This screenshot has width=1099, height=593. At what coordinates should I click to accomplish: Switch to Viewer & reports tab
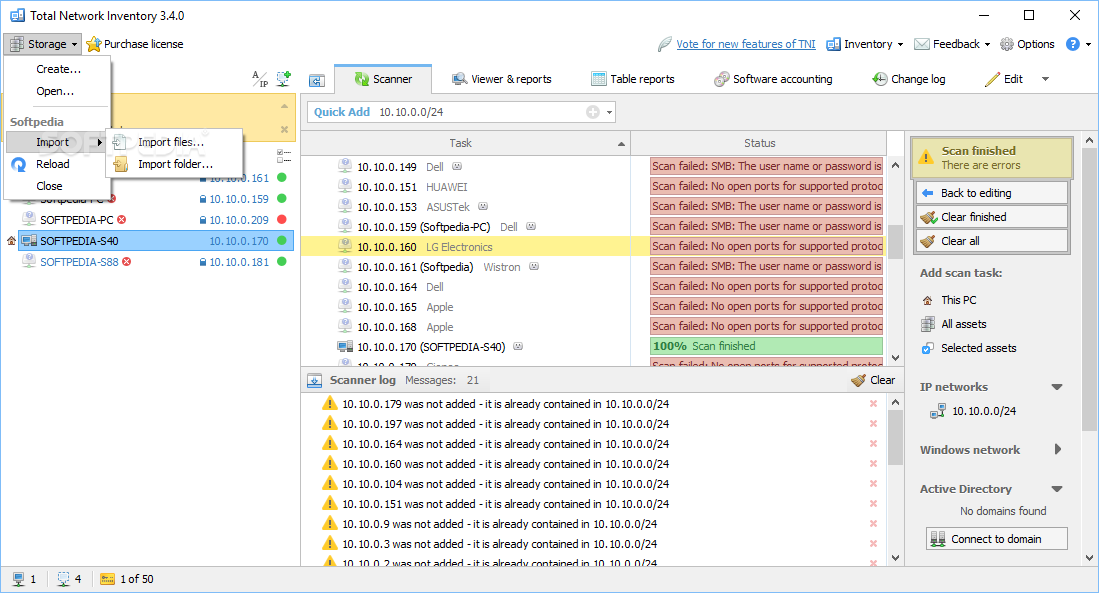(x=502, y=79)
